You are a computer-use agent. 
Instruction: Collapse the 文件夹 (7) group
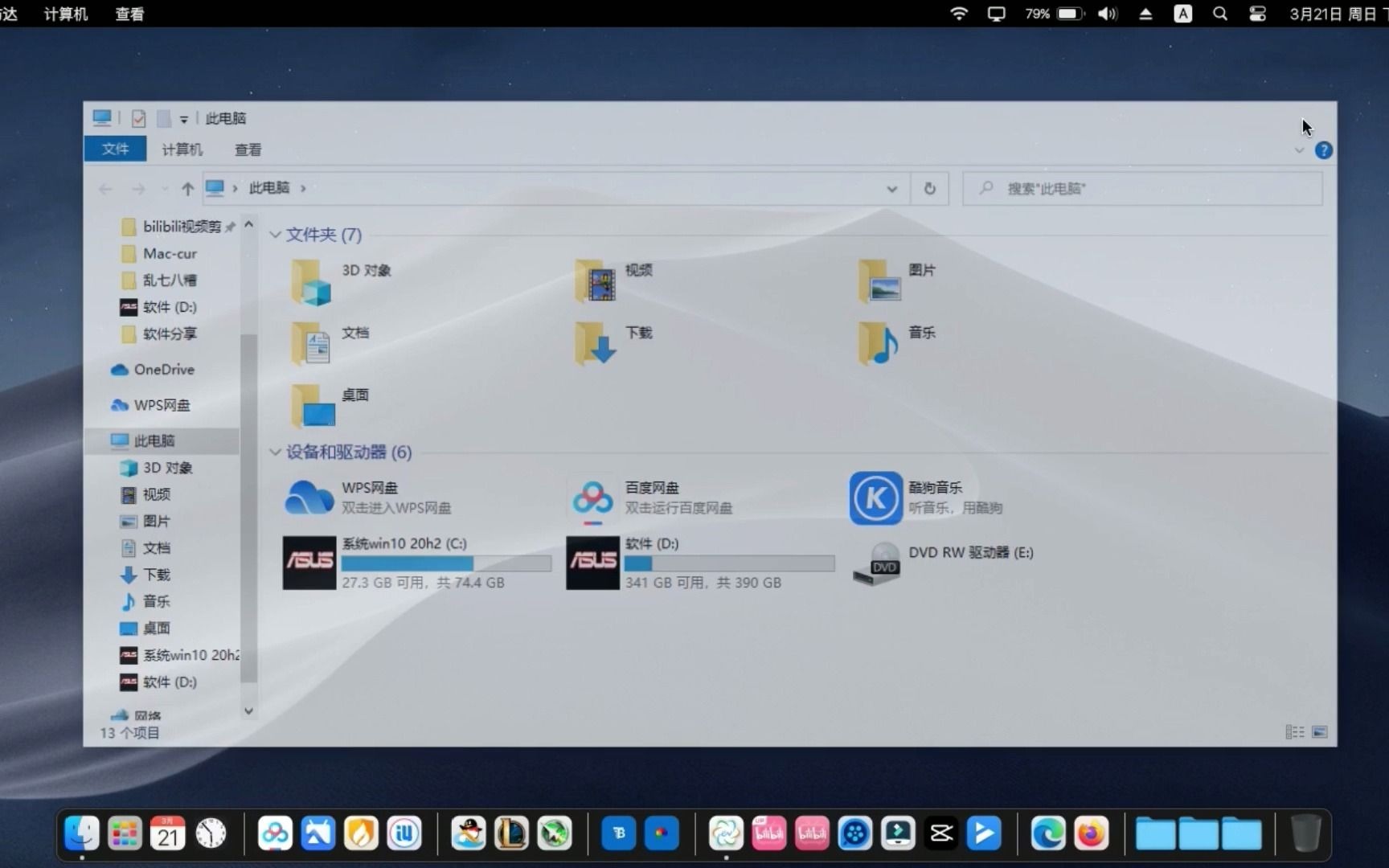tap(275, 235)
